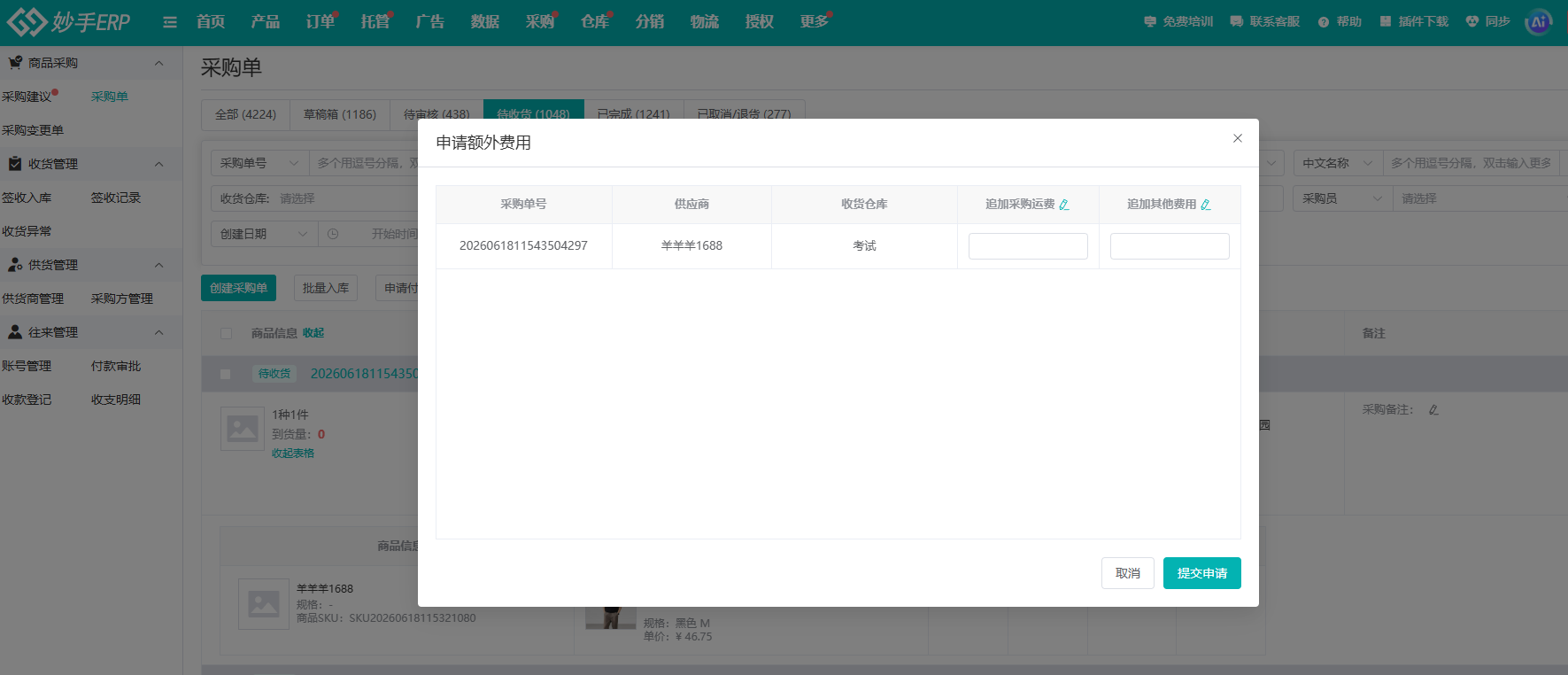
Task: Click edit pencil beside 追加其他费用
Action: pyautogui.click(x=1206, y=205)
